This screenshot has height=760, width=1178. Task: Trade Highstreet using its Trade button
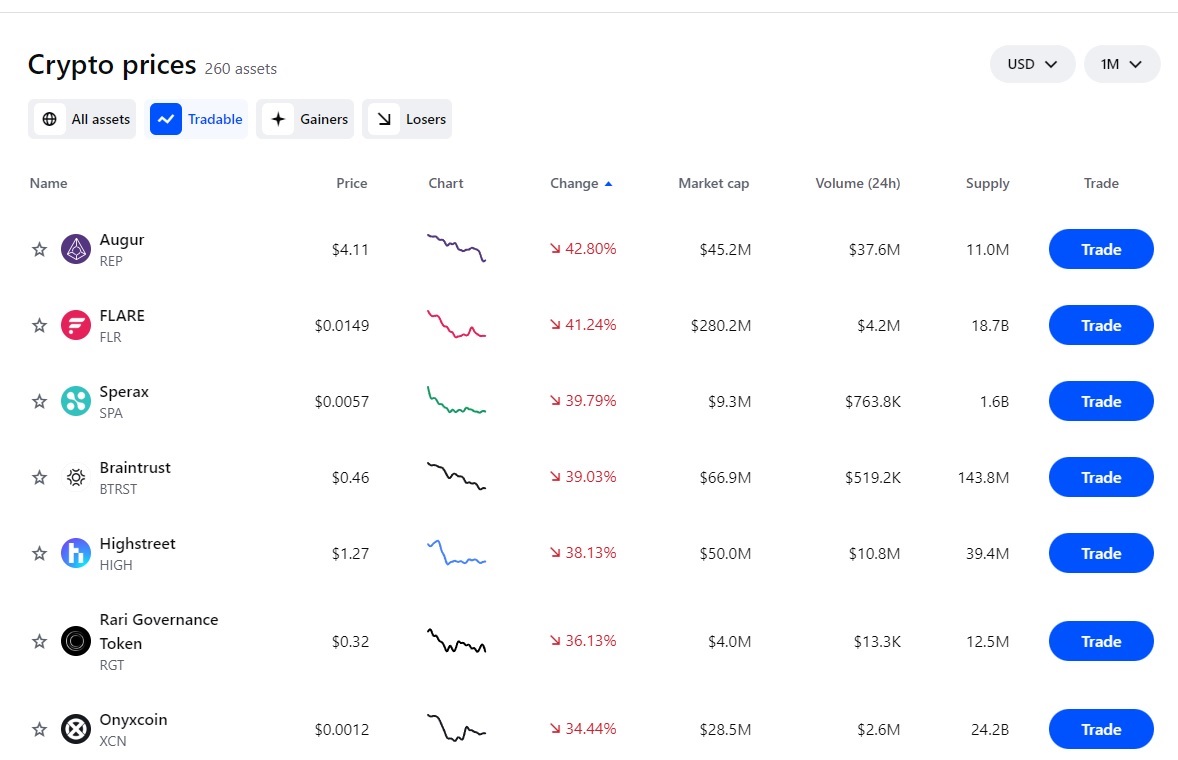pos(1101,553)
